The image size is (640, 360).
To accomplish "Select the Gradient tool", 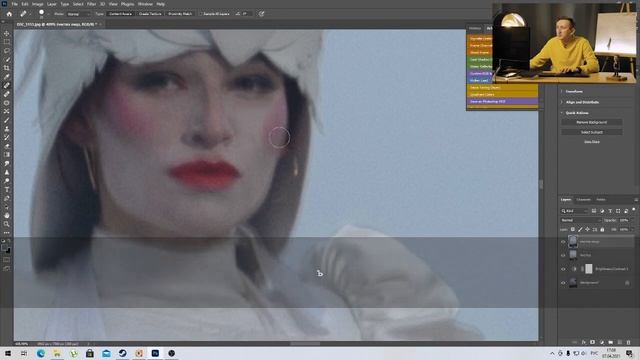I will coord(7,155).
